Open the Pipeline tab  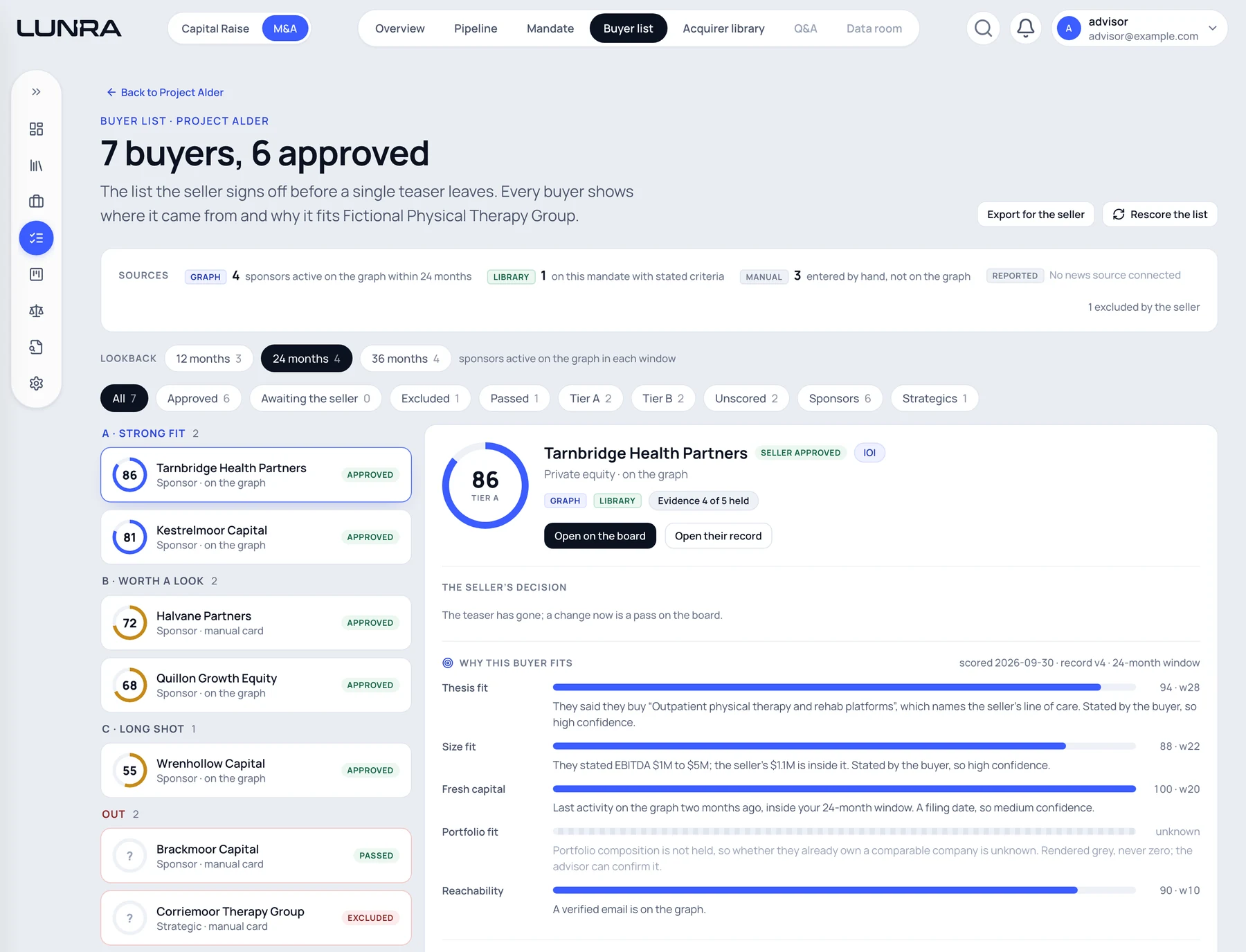point(476,28)
